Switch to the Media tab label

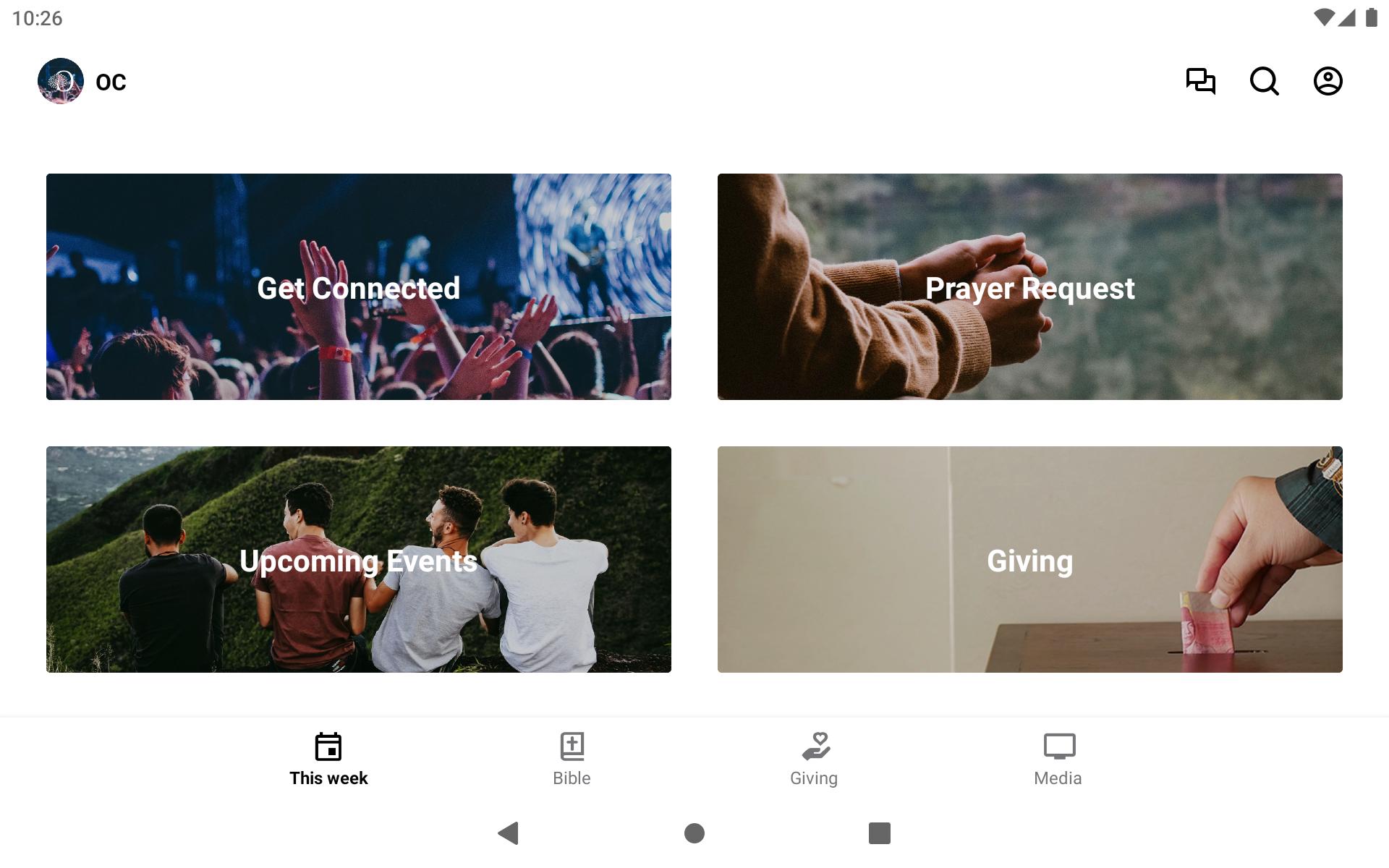point(1058,778)
